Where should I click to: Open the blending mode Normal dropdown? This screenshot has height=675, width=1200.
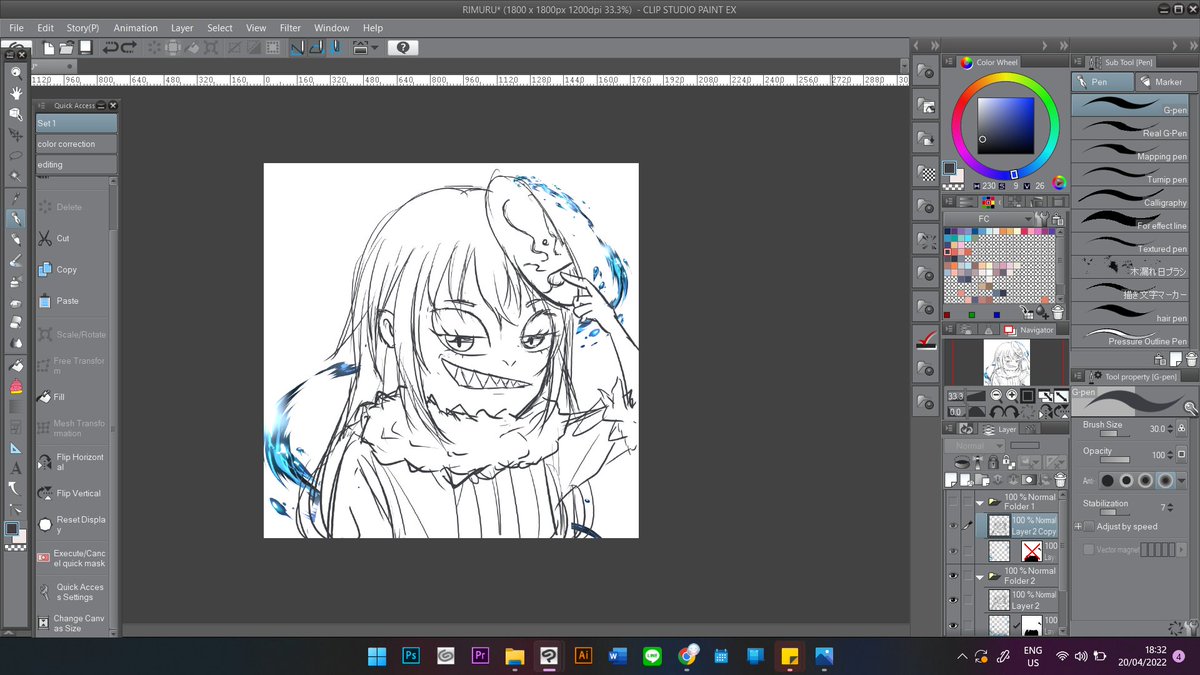click(975, 446)
